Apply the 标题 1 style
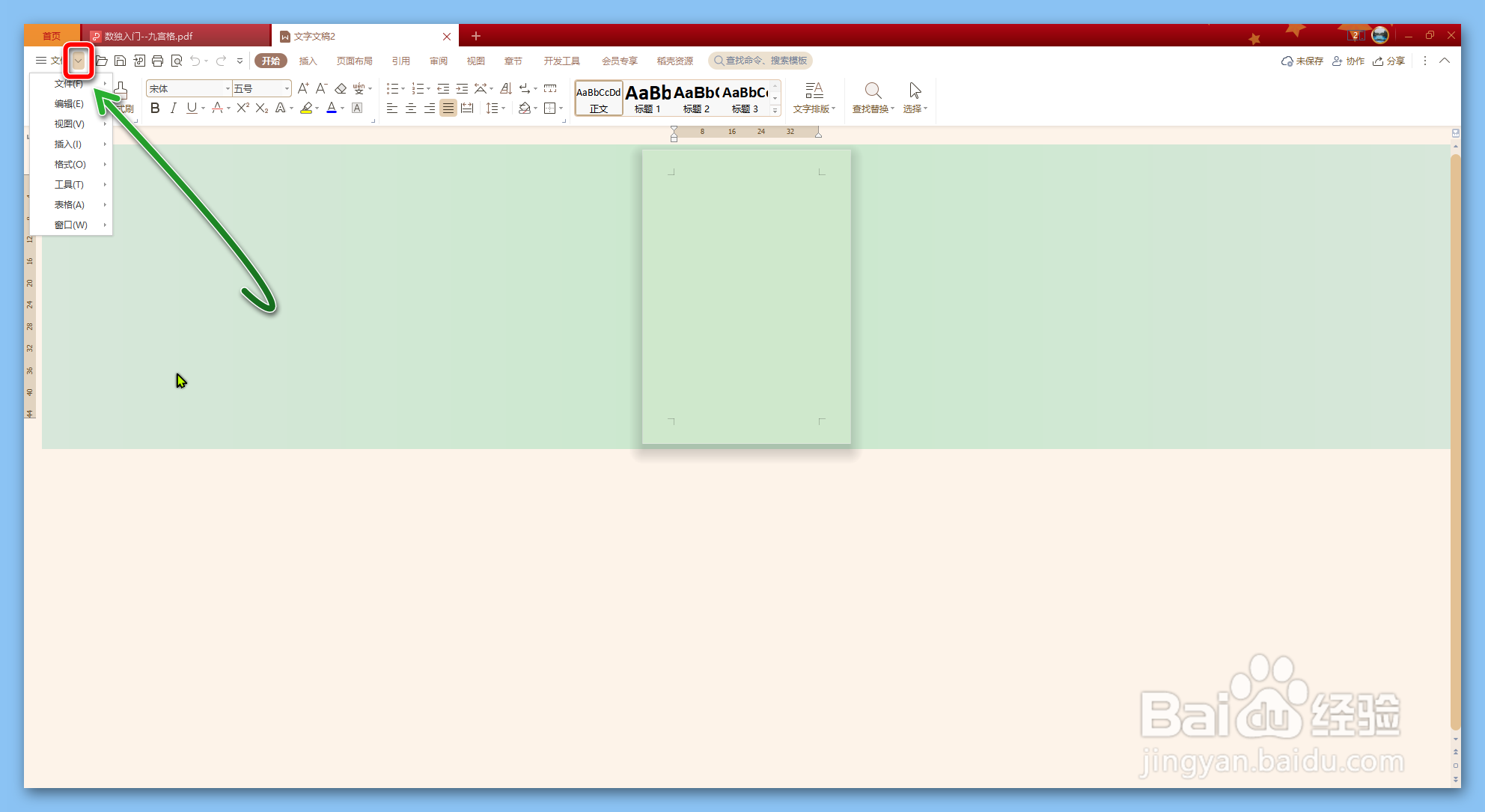 click(648, 98)
